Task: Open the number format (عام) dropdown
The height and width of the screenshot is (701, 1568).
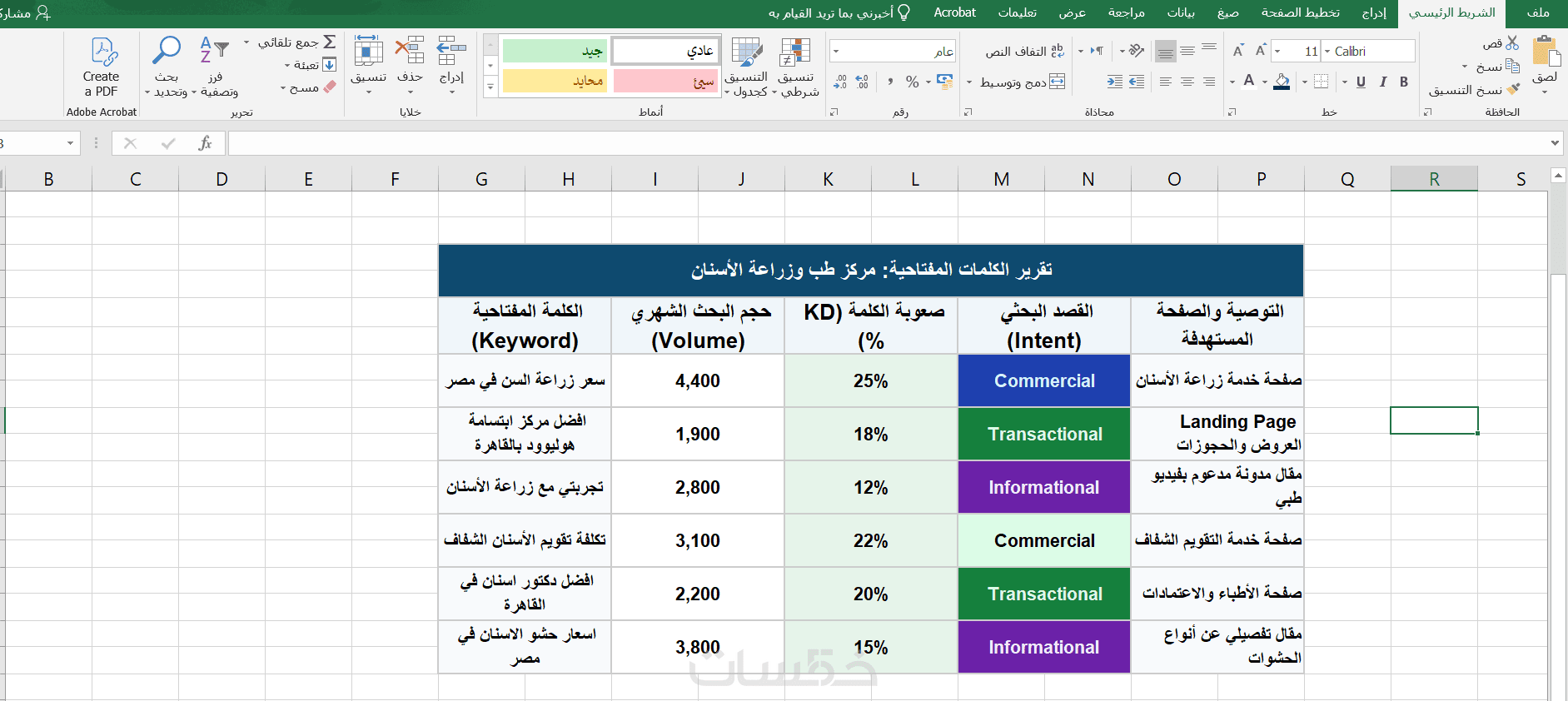Action: tap(837, 51)
